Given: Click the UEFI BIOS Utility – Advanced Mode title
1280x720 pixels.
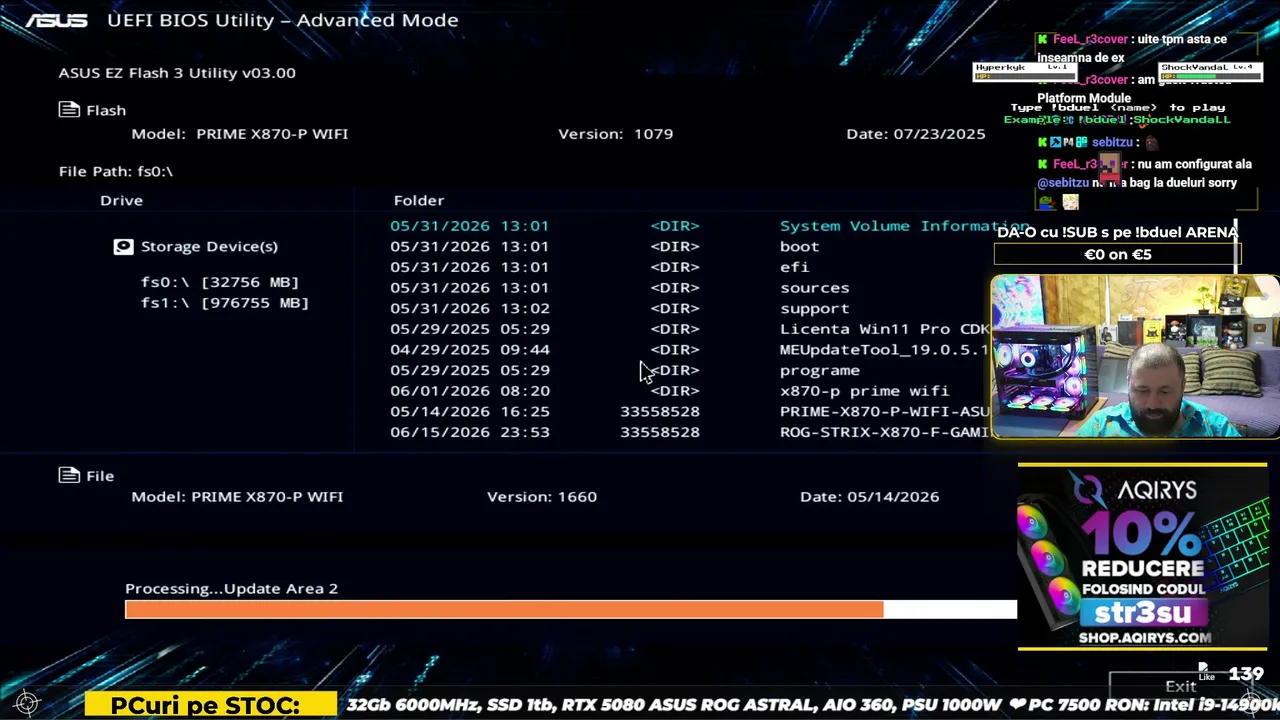Looking at the screenshot, I should pos(283,20).
